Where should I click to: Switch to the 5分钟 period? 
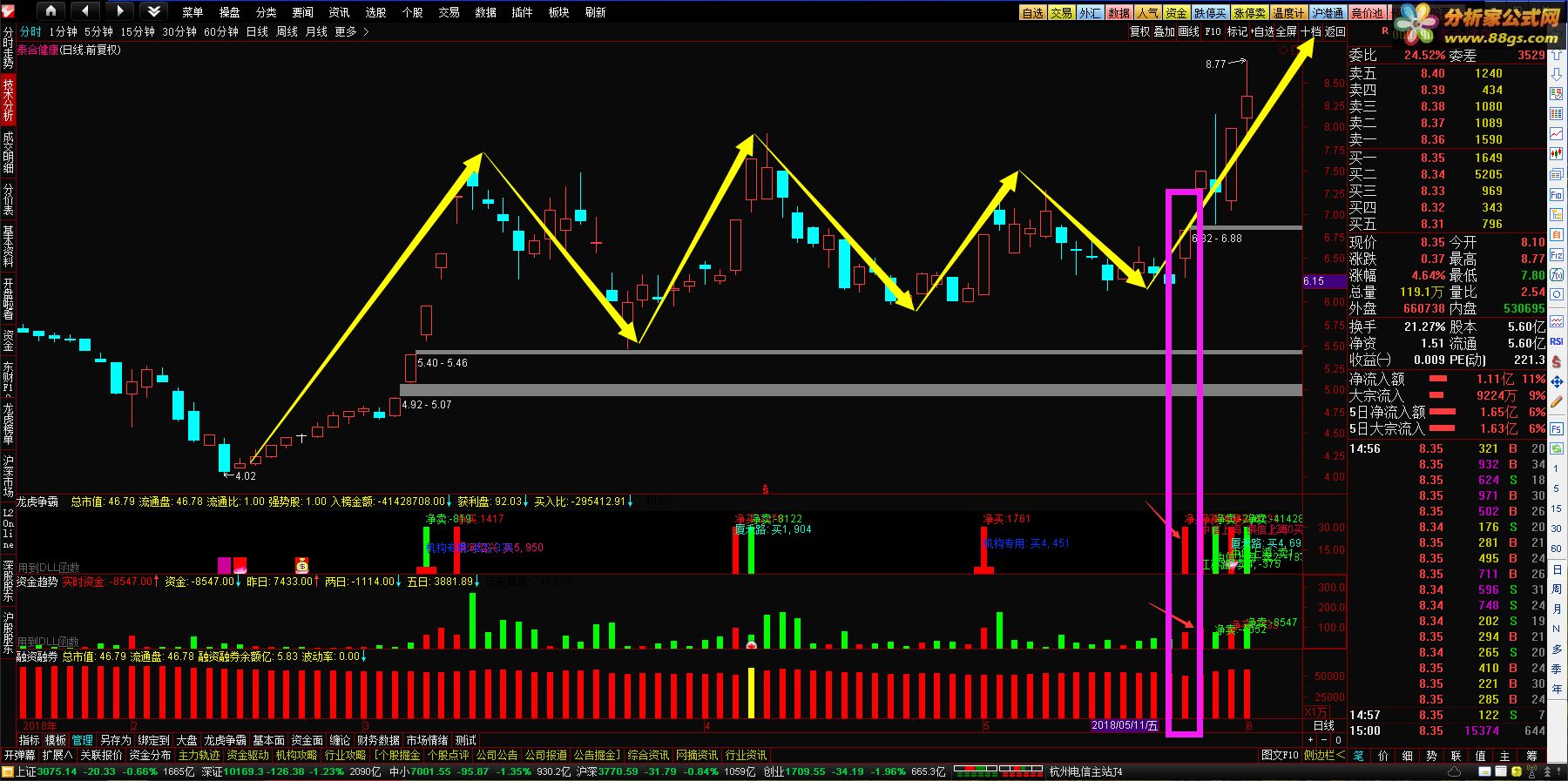pos(98,31)
